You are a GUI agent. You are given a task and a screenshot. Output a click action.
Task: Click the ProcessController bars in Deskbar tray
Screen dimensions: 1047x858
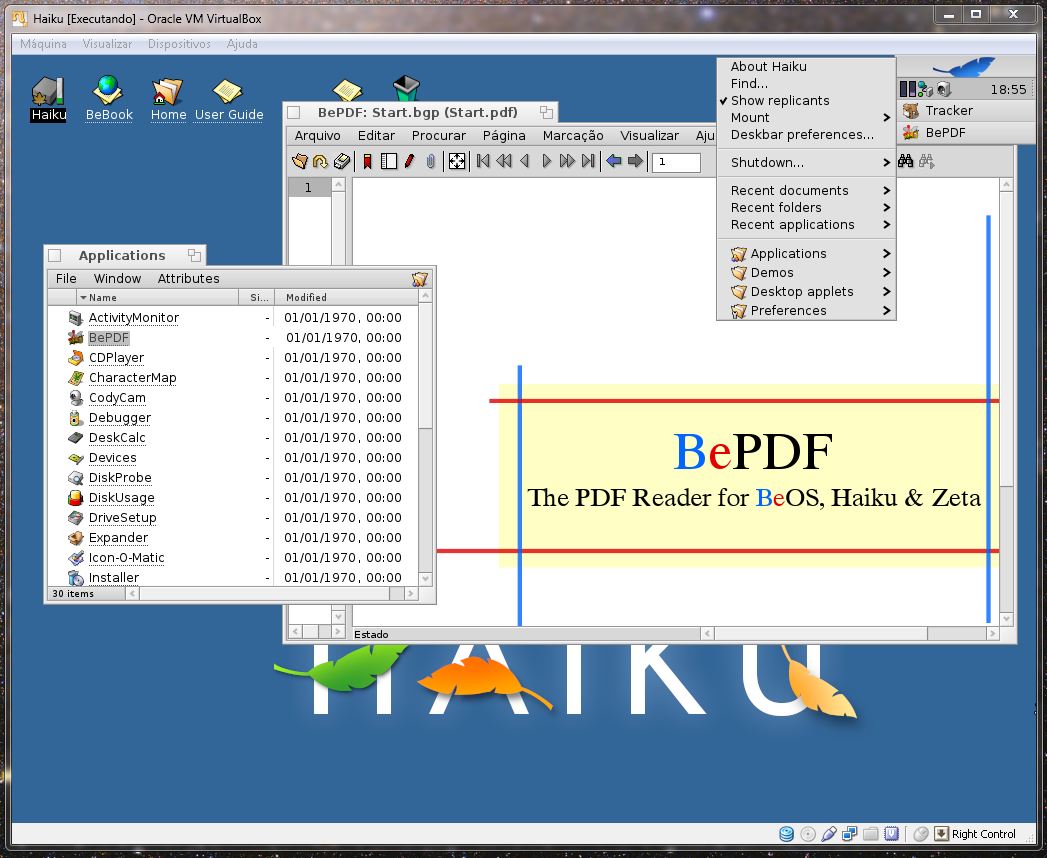tap(907, 89)
